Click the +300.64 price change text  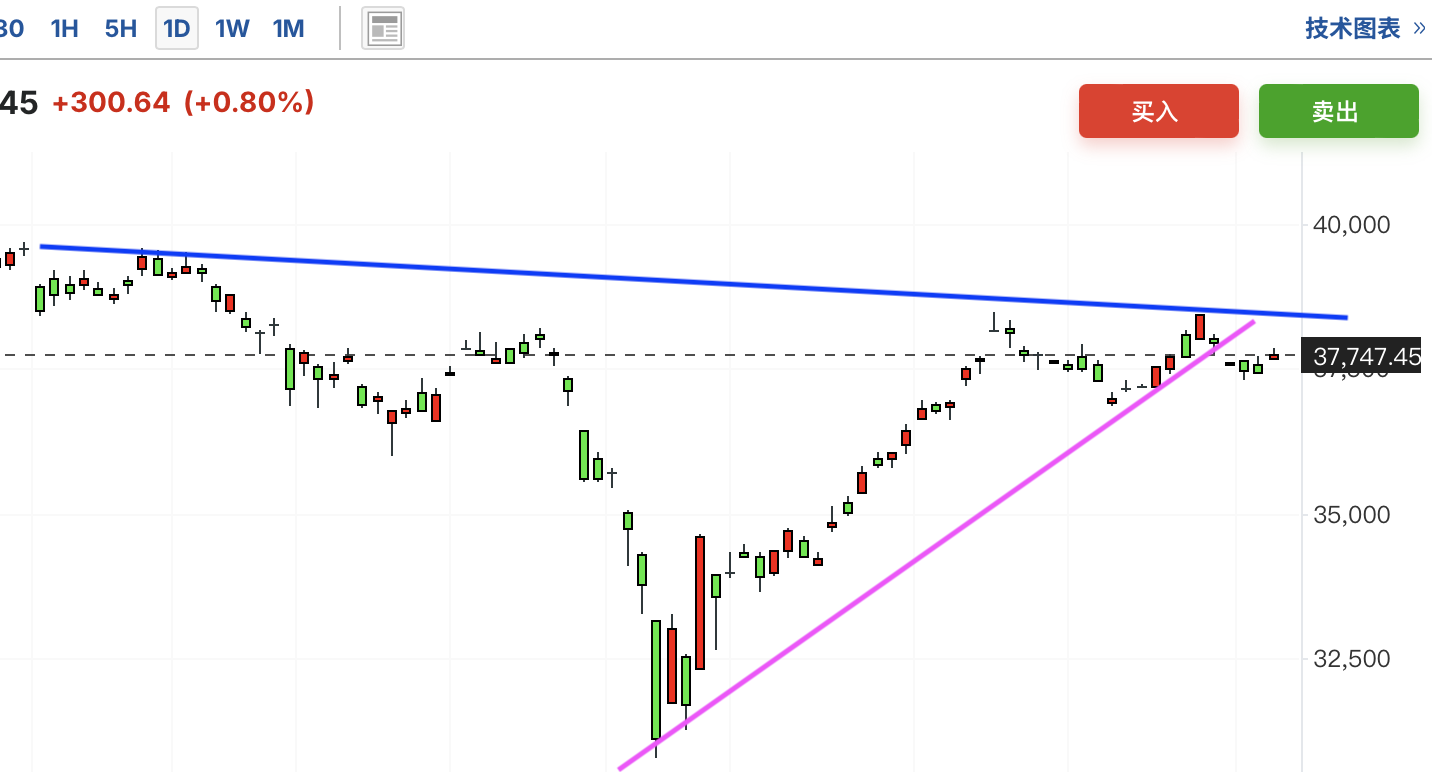(x=111, y=102)
